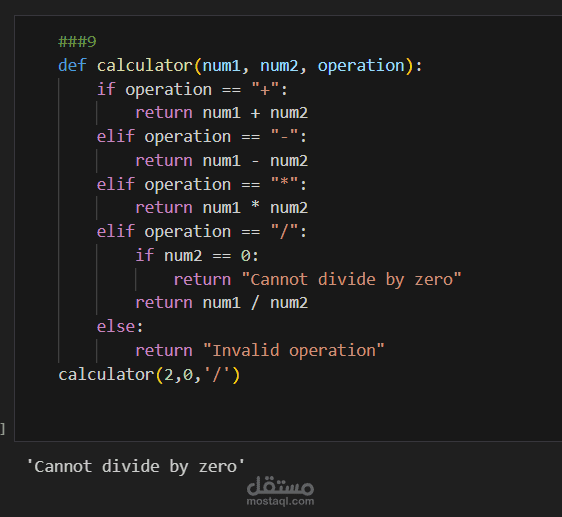This screenshot has width=562, height=517.
Task: Click the "Invalid operation" string
Action: [294, 350]
